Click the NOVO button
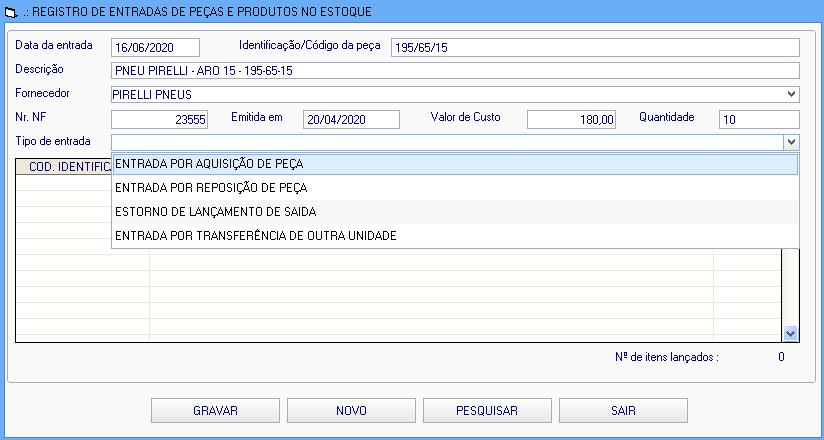Image resolution: width=824 pixels, height=440 pixels. tap(351, 411)
